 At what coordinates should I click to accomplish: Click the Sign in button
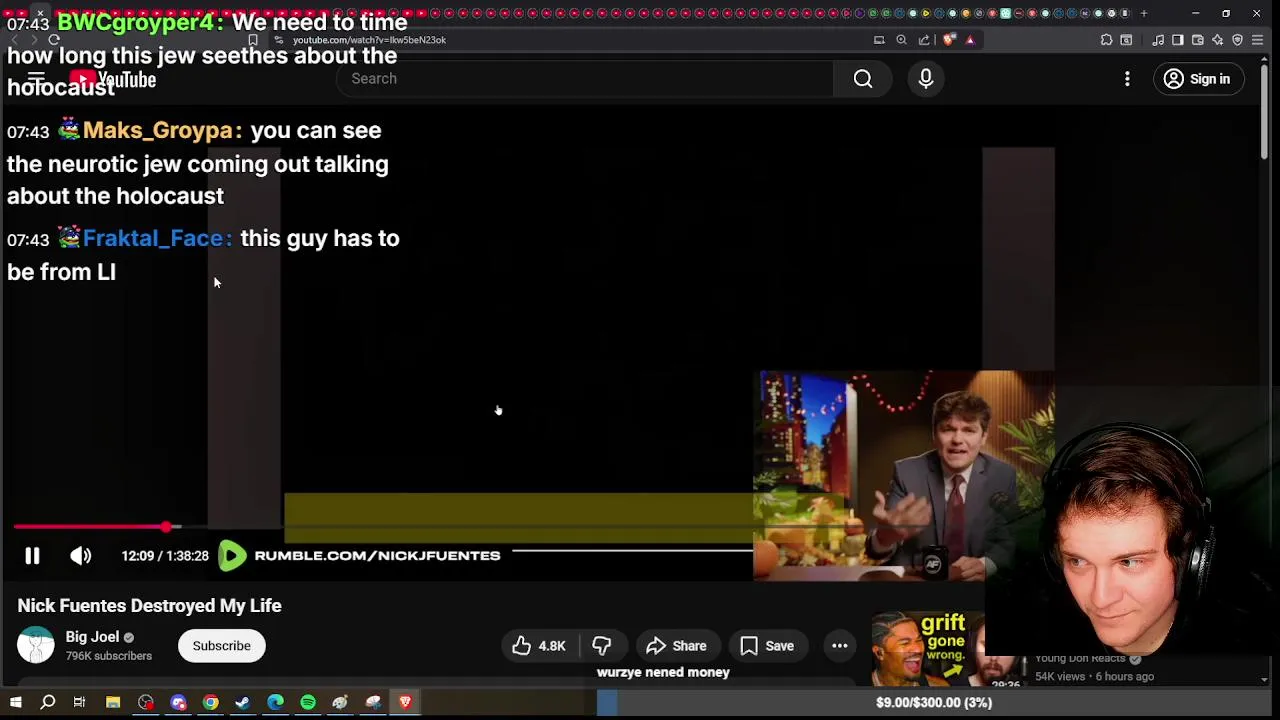point(1198,79)
